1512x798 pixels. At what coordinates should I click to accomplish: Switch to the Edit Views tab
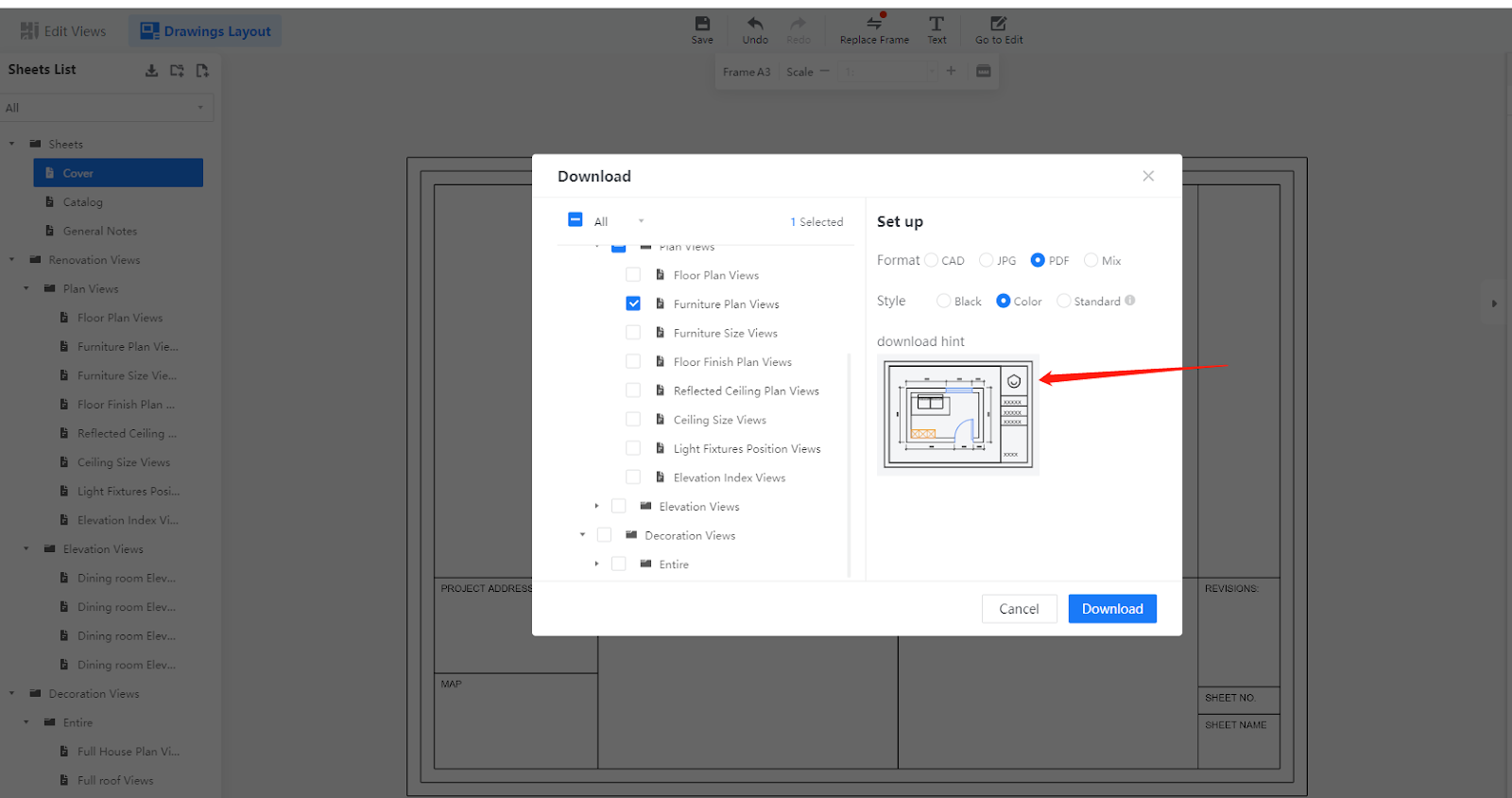[63, 31]
